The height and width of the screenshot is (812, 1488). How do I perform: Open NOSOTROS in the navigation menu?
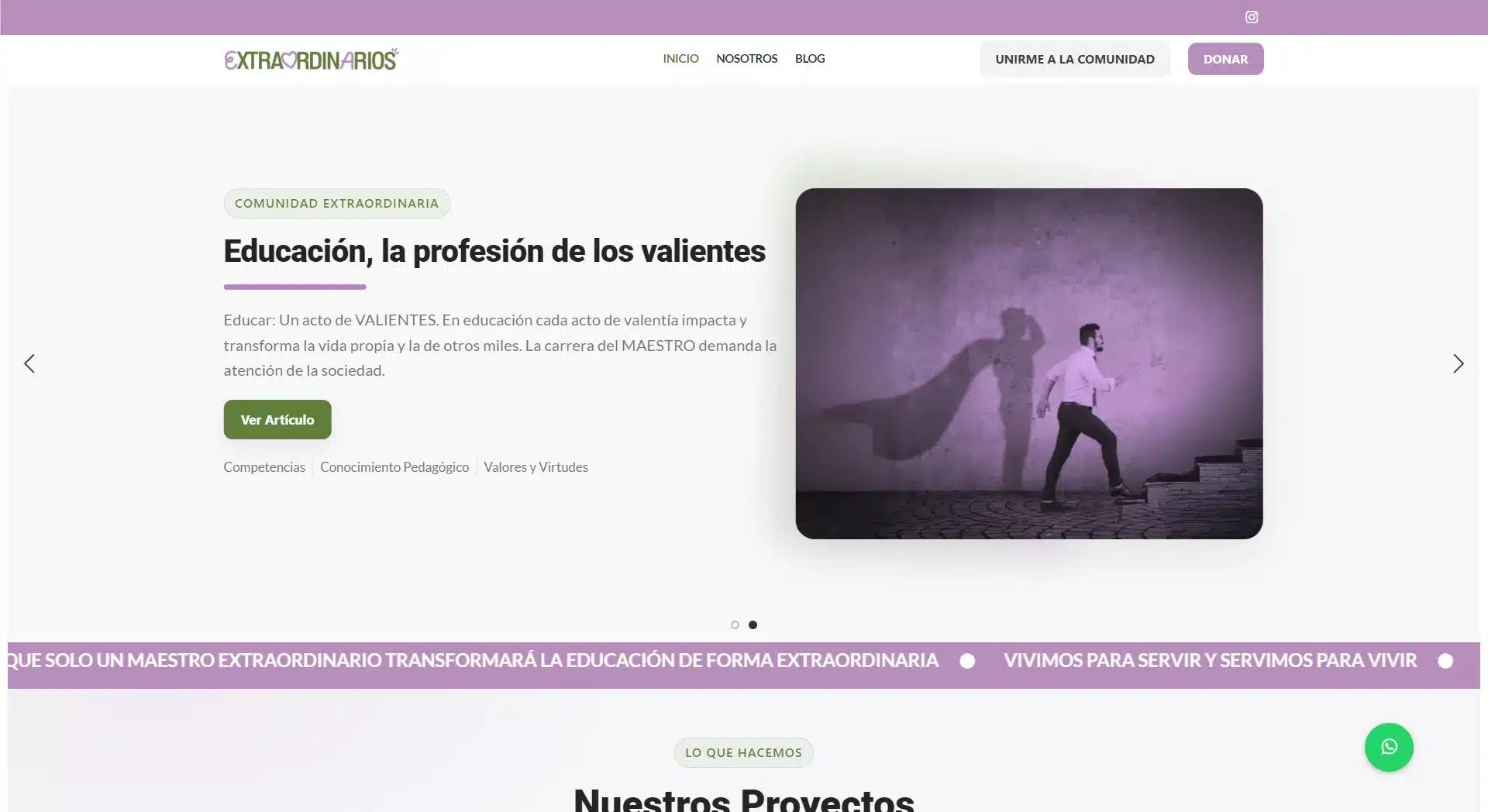point(746,58)
